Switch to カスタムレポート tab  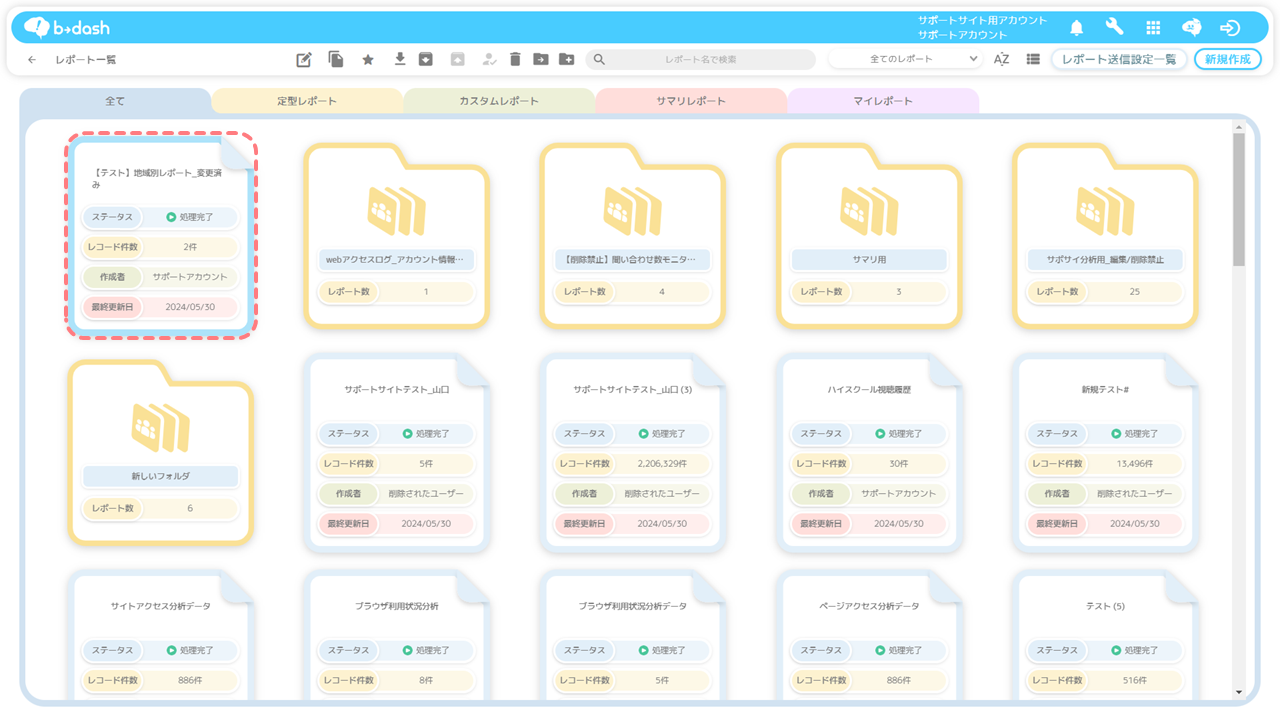pos(499,101)
